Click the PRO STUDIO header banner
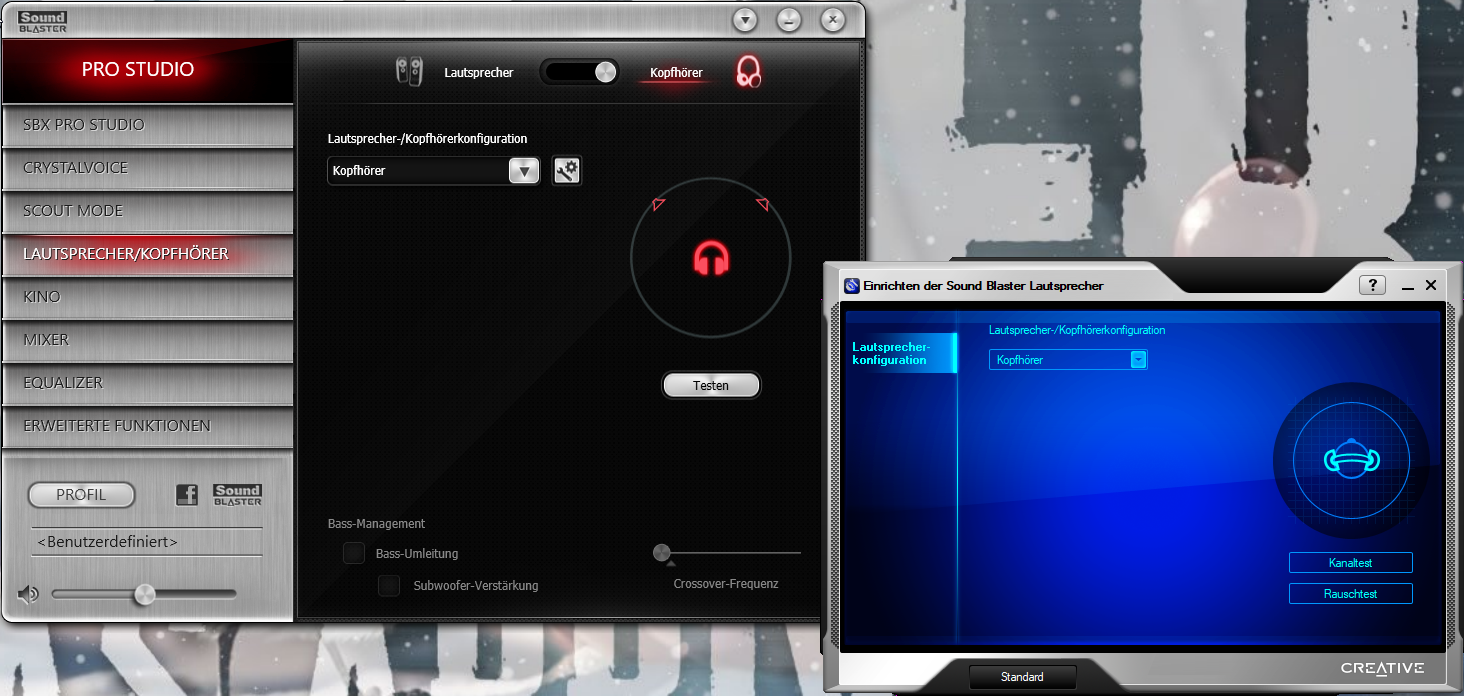The height and width of the screenshot is (696, 1464). pos(148,70)
